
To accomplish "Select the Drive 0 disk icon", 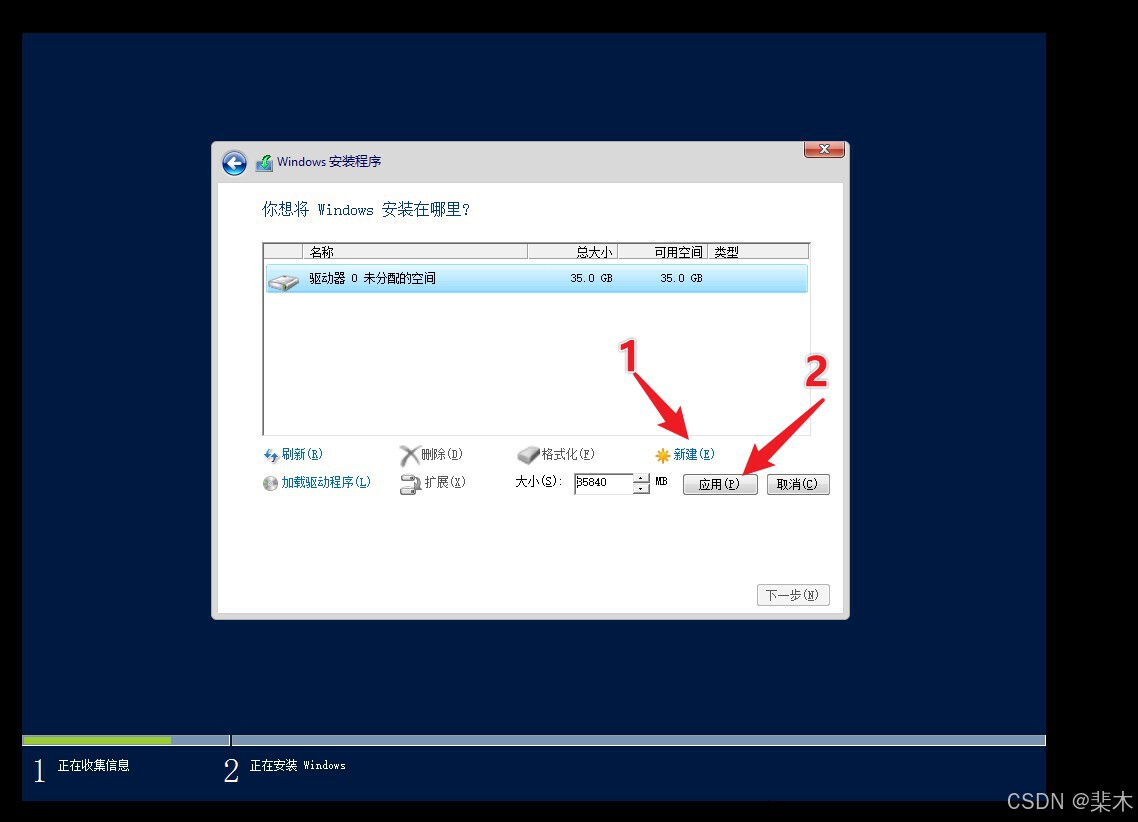I will (283, 281).
